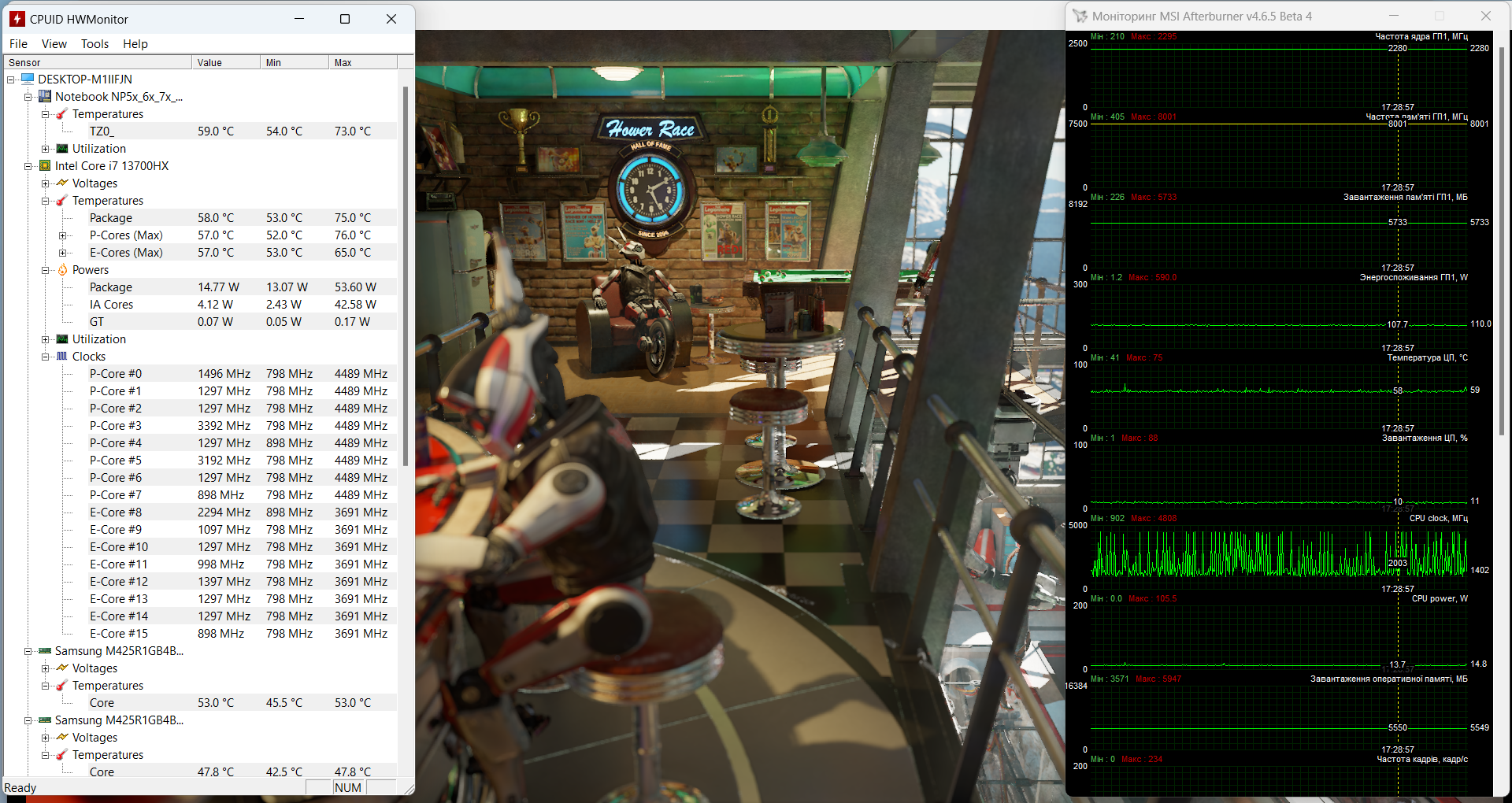Click the memory icon of upper Samsung M425R1GB4B
The image size is (1512, 803).
[x=45, y=650]
